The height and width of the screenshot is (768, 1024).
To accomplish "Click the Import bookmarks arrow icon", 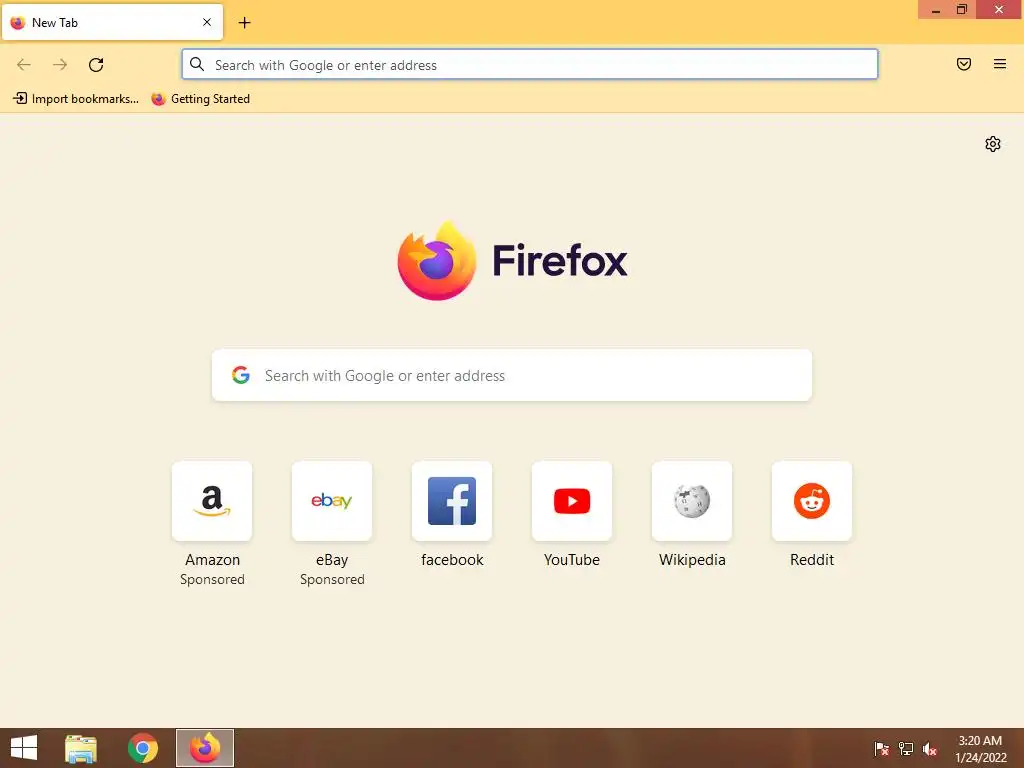I will tap(20, 98).
